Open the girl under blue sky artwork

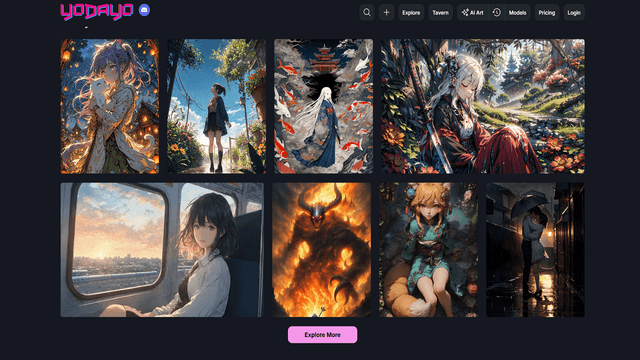(216, 106)
